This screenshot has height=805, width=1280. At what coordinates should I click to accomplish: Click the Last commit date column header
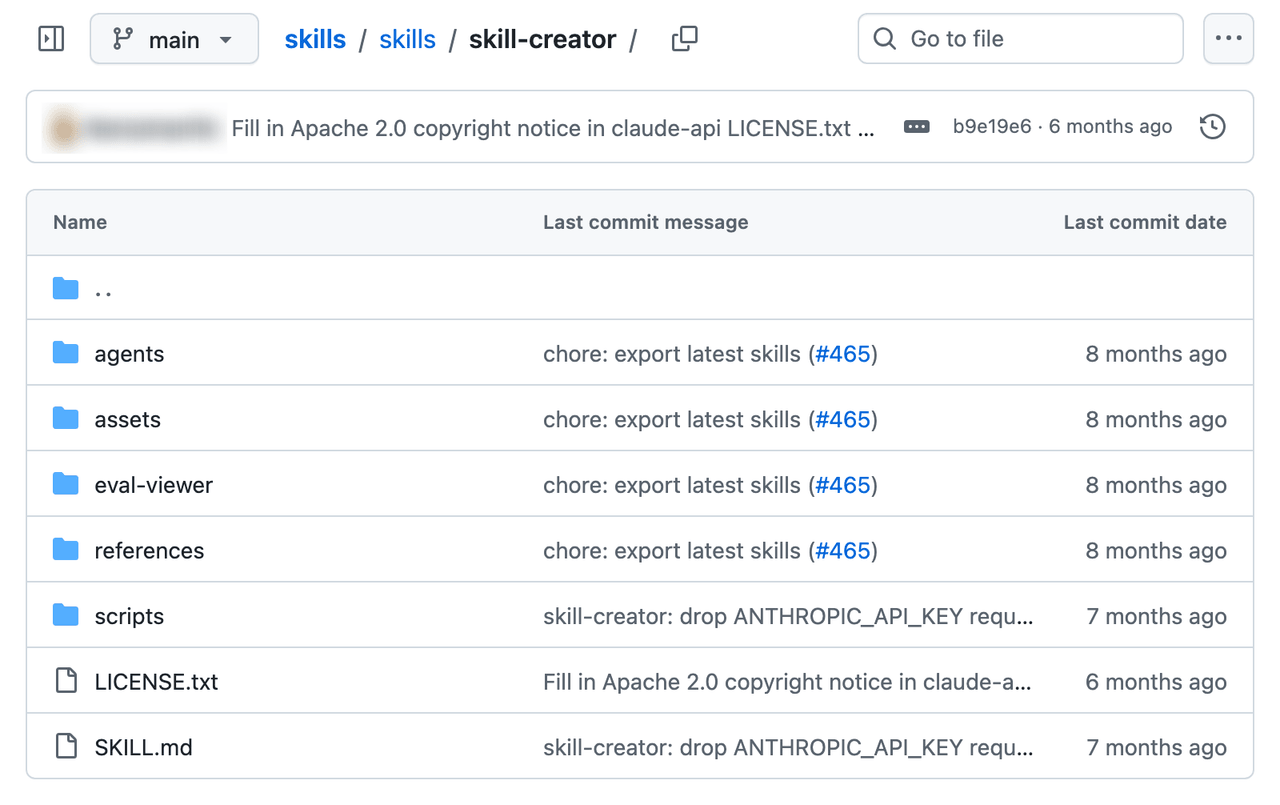point(1145,222)
